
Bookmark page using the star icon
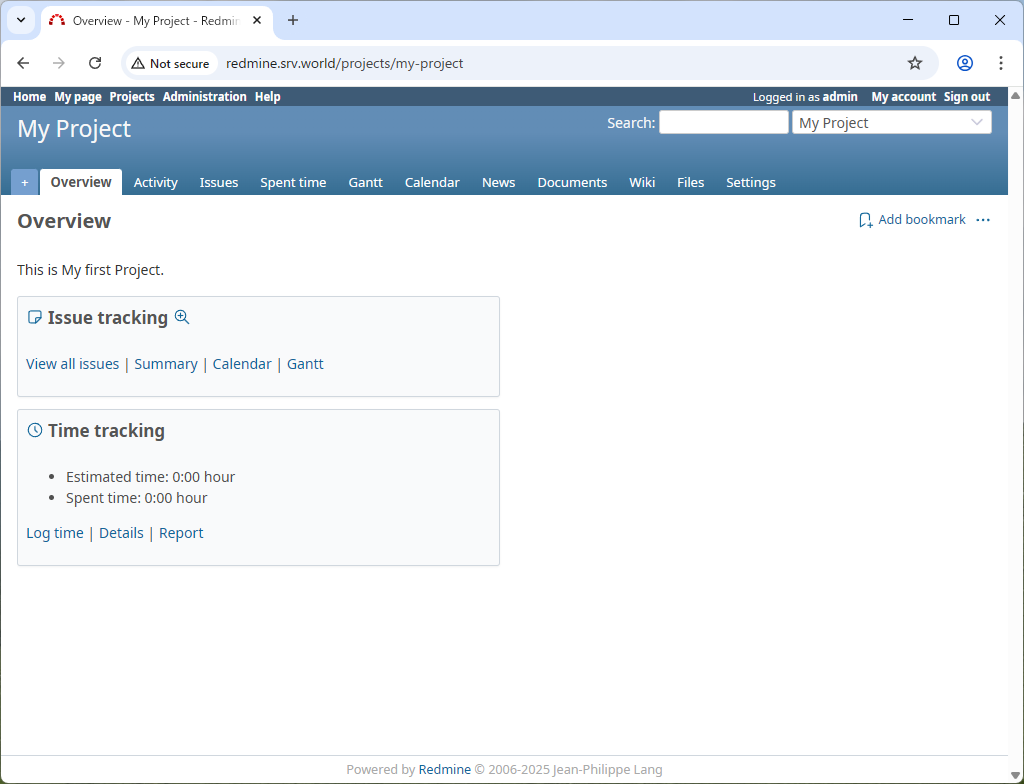tap(914, 63)
